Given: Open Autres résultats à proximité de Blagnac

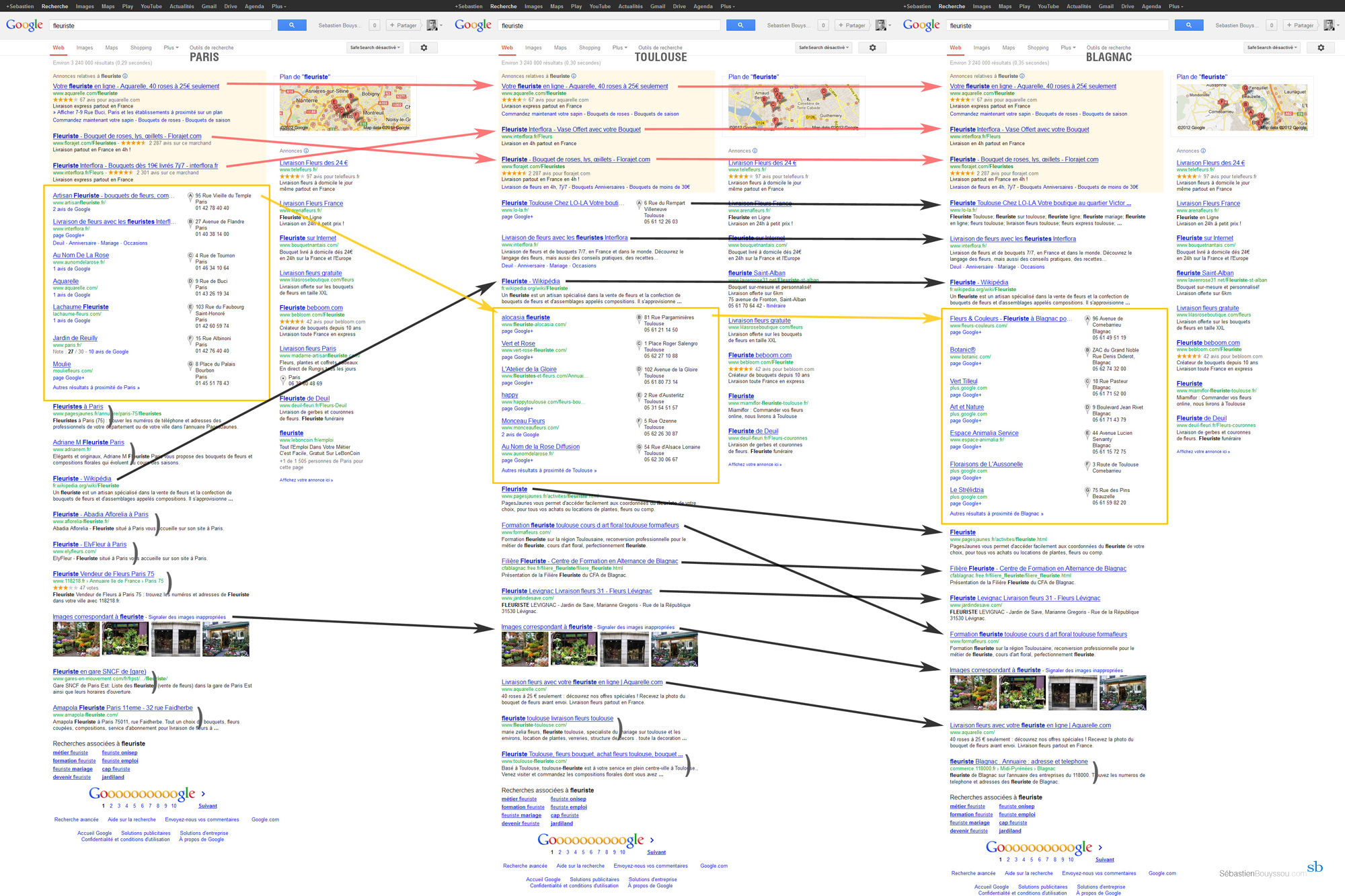Looking at the screenshot, I should [997, 514].
